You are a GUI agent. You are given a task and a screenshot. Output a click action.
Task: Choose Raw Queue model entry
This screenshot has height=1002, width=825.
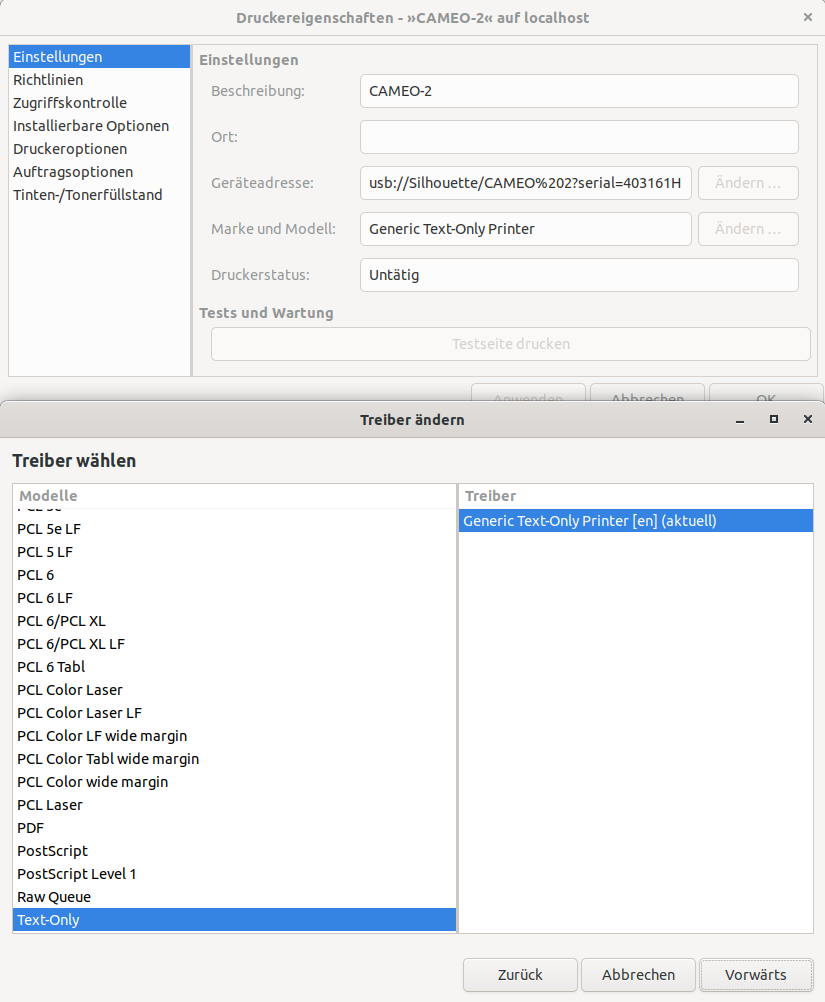[54, 897]
